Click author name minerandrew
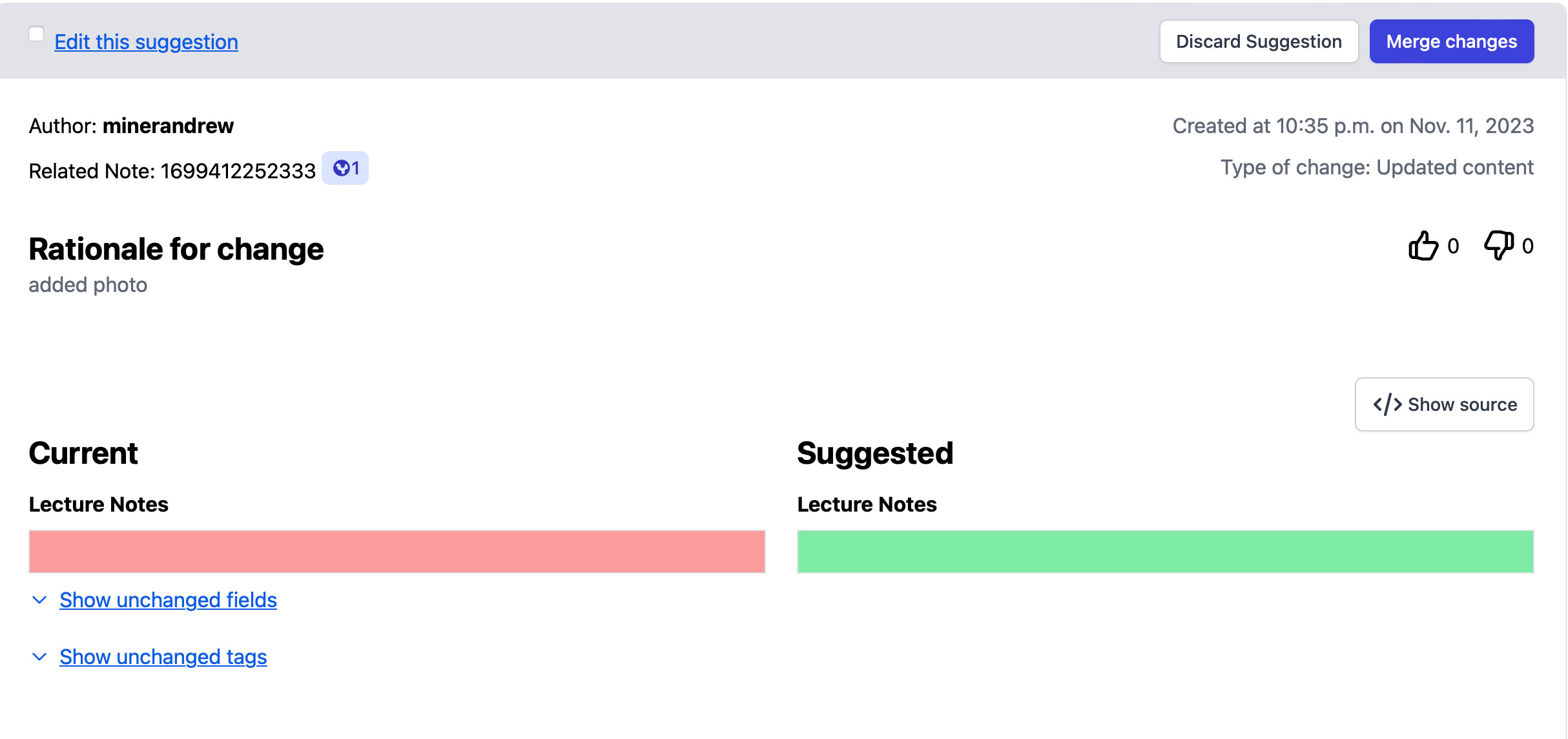 click(168, 126)
